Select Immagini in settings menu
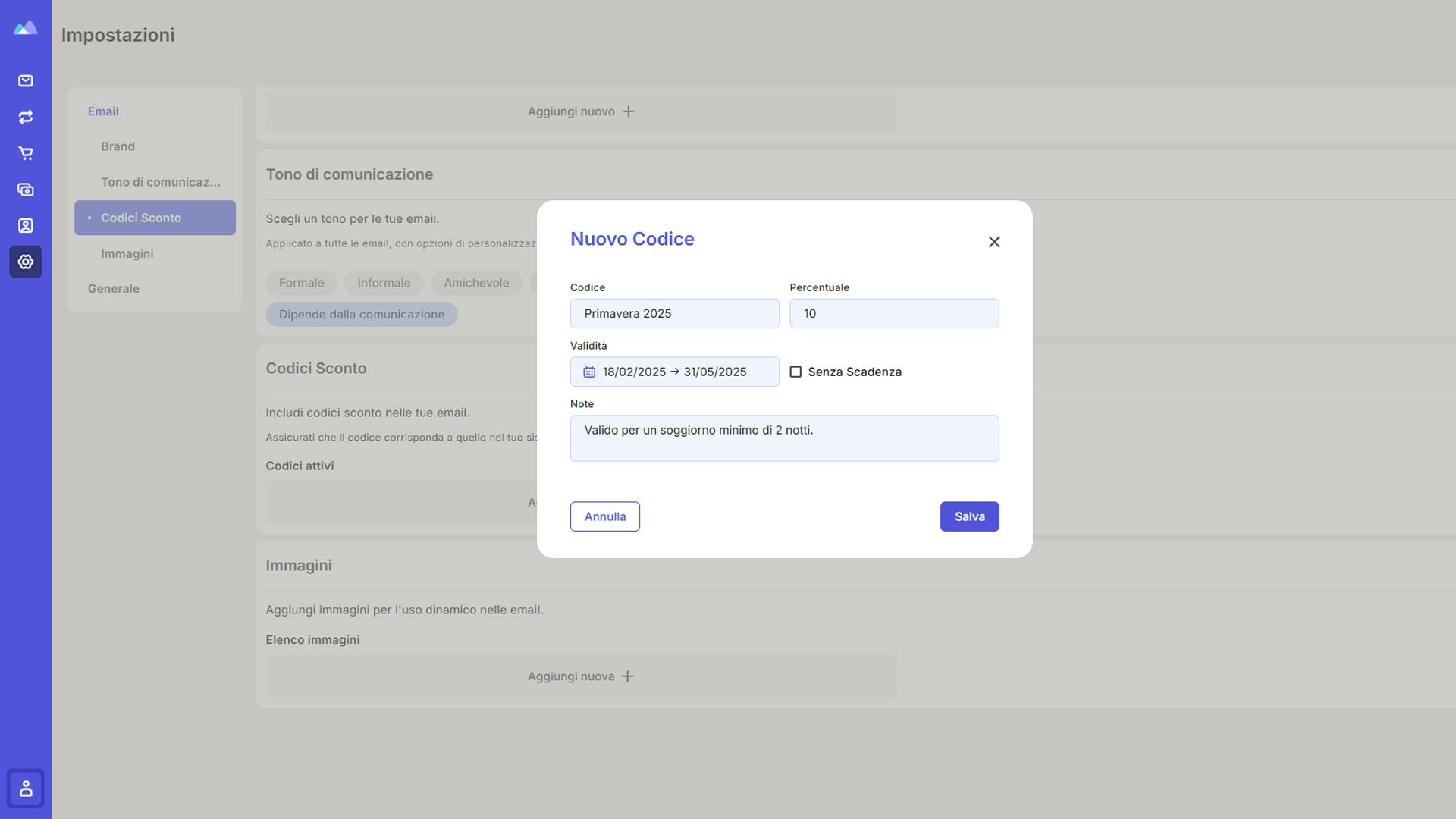 (127, 253)
